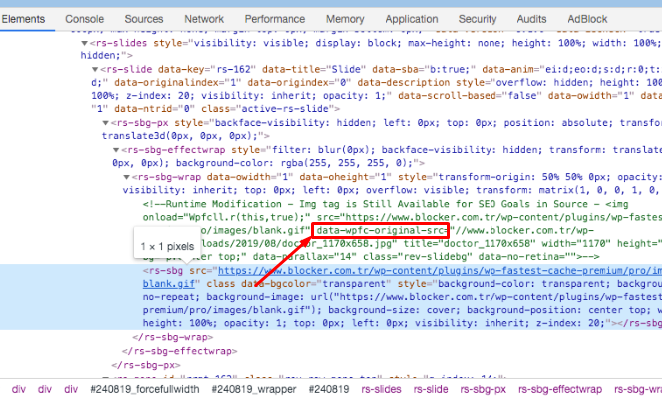Open the AdBlock tab
Image resolution: width=662 pixels, height=397 pixels.
[x=587, y=19]
